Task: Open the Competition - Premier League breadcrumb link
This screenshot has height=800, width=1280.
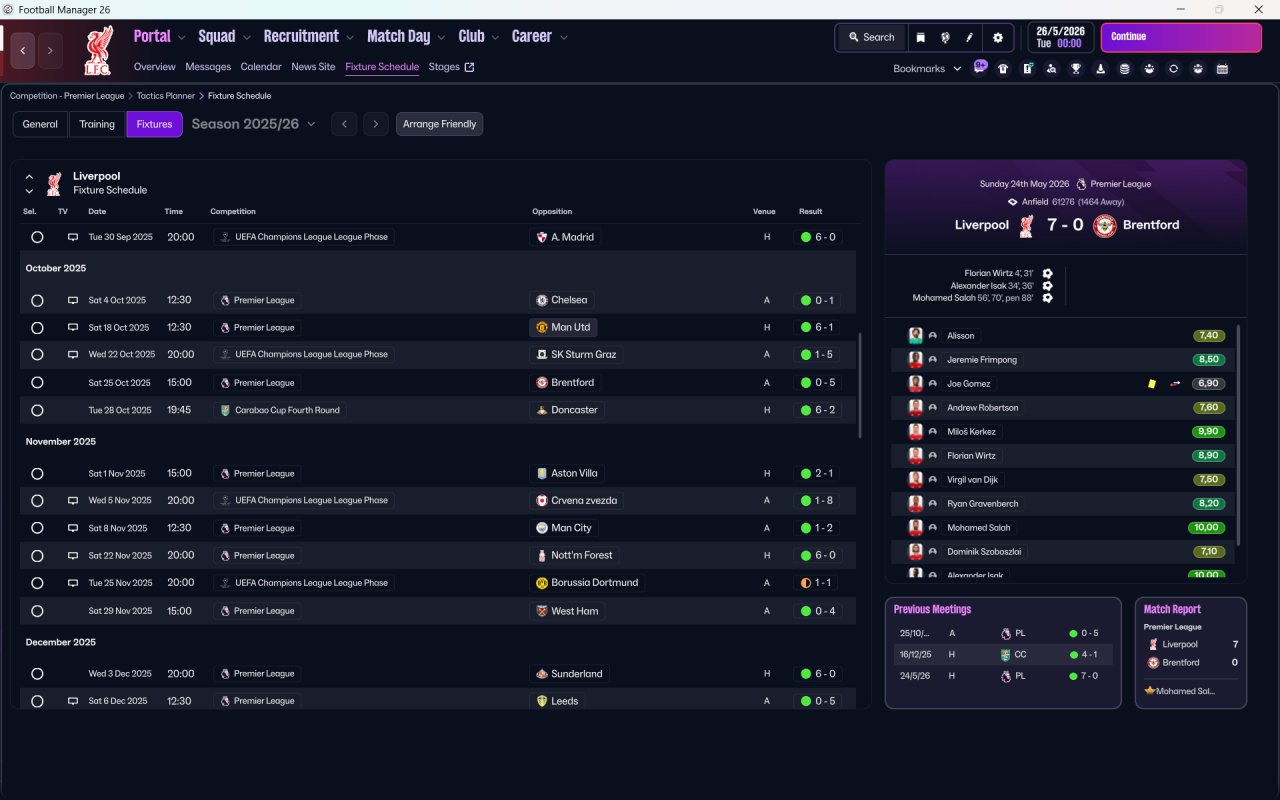Action: tap(67, 96)
